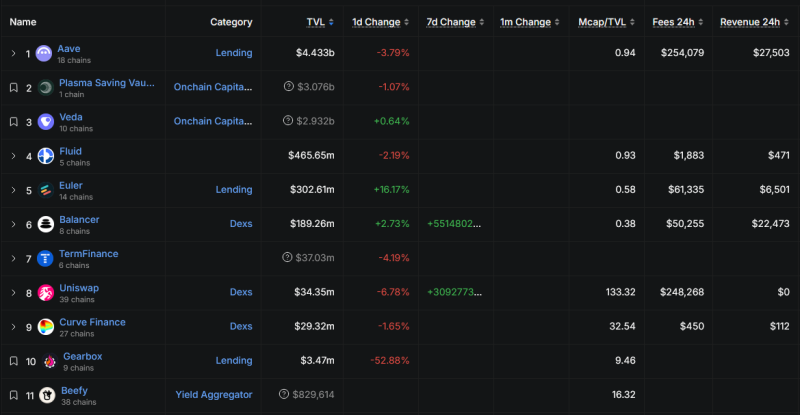
Task: Bookmark the Gearbox protocol
Action: pyautogui.click(x=13, y=361)
